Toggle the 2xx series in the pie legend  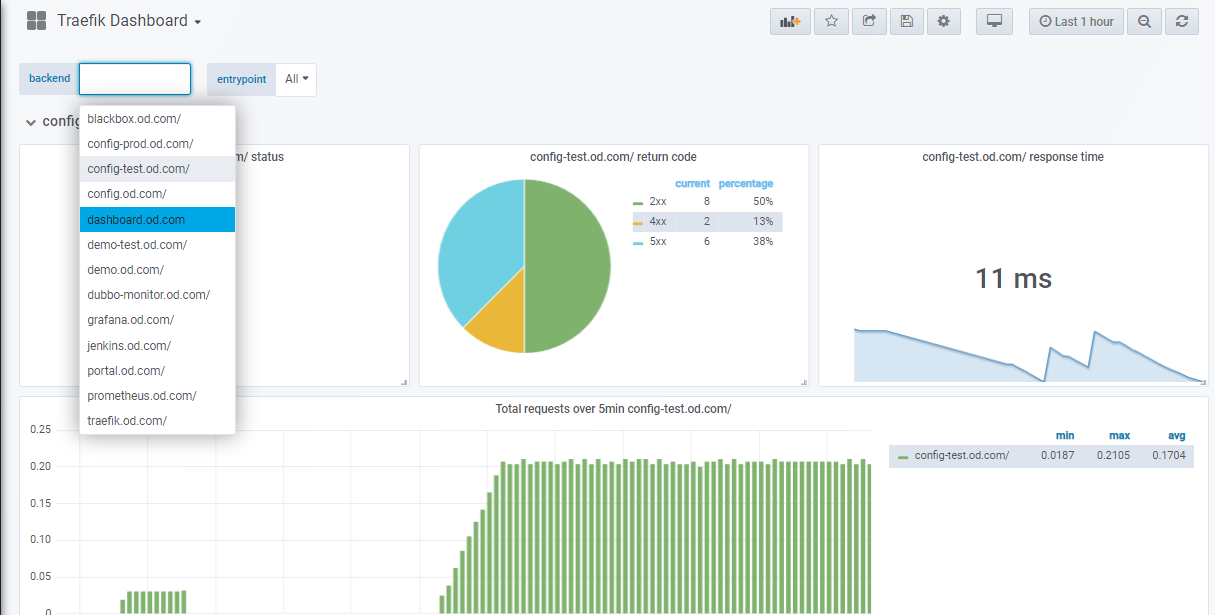[x=658, y=202]
